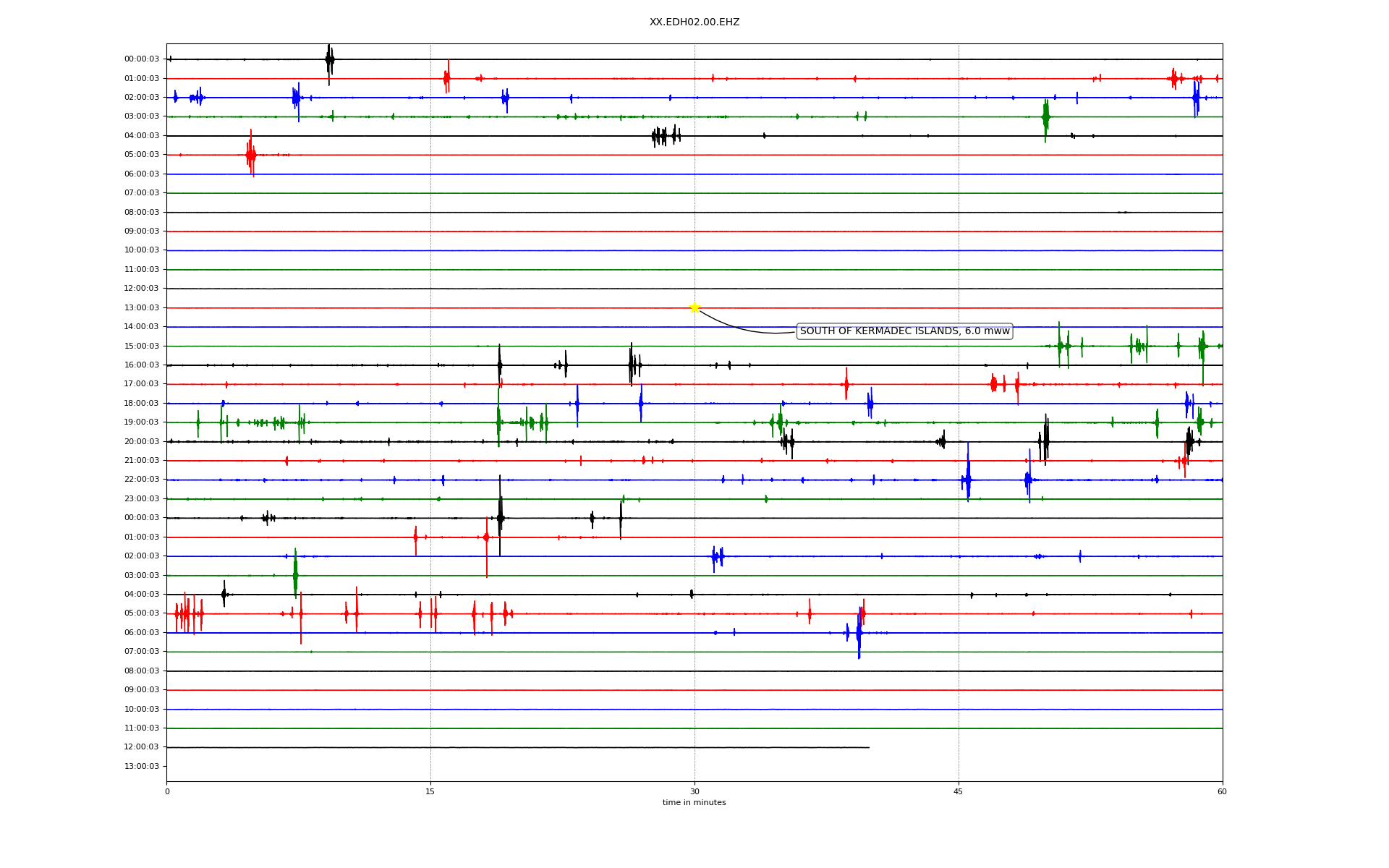Screen dimensions: 1389x868
Task: Click the first 10:00:03 blue trace label
Action: pos(142,250)
